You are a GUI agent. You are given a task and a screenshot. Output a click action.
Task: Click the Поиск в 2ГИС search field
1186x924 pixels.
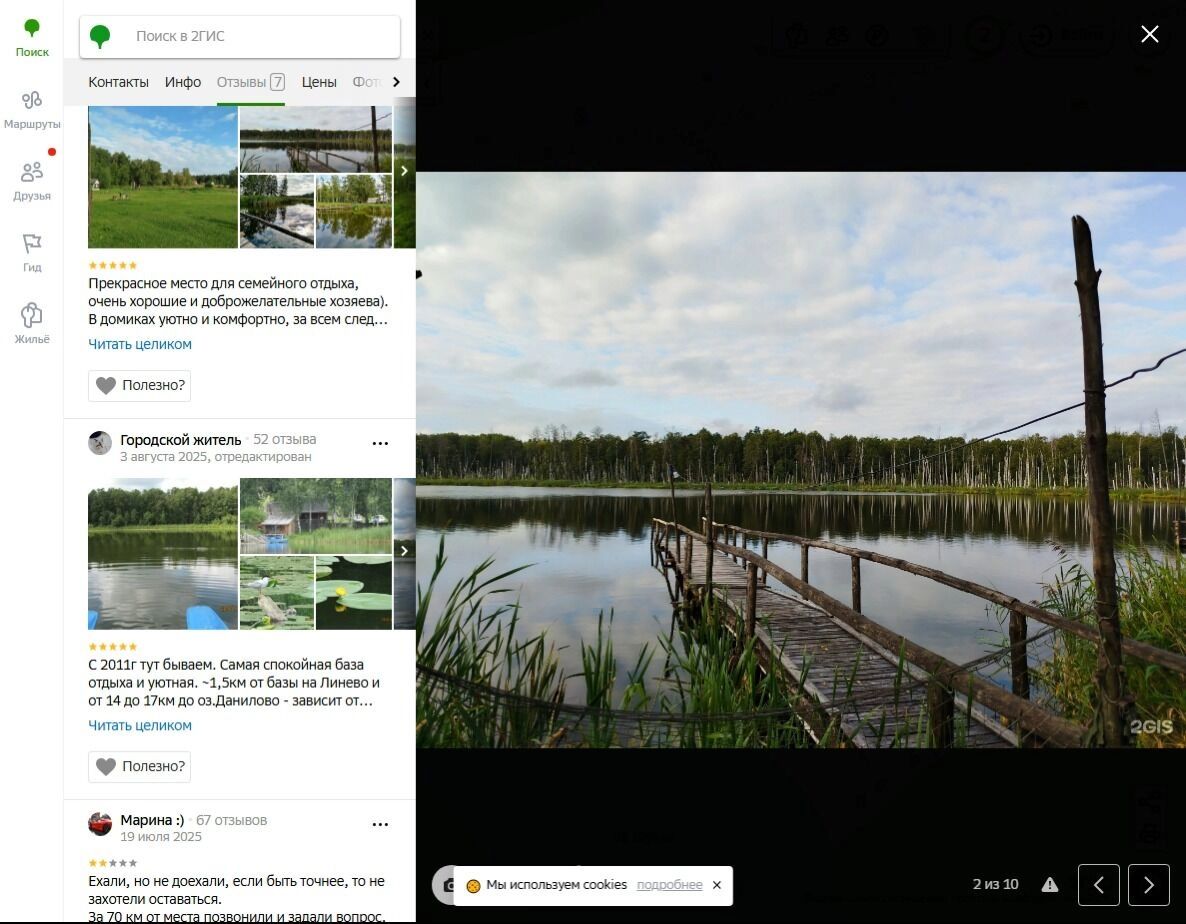(x=240, y=36)
